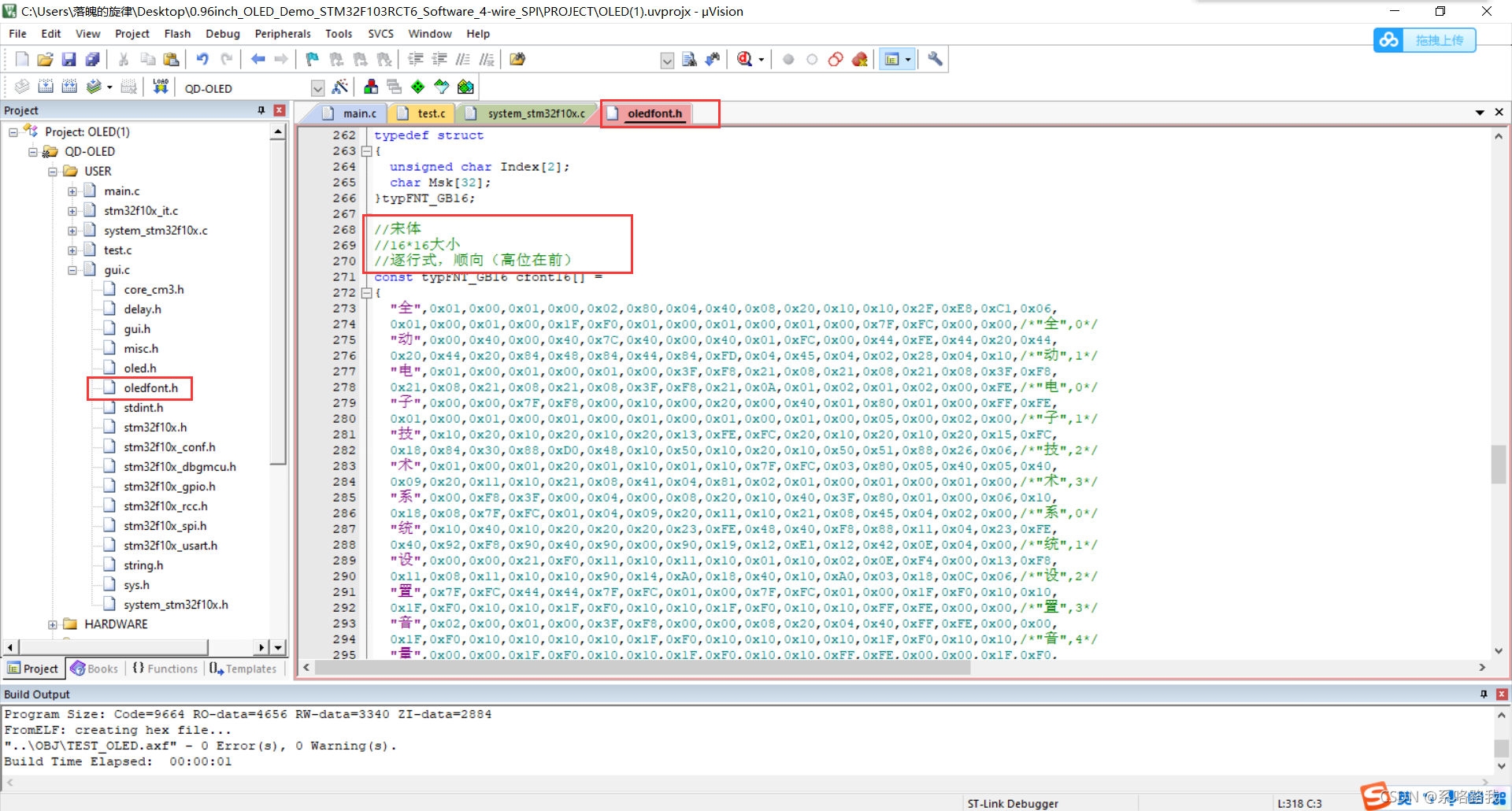Select stm32f10x_spi.h in the project tree
Viewport: 1512px width, 811px height.
pos(165,525)
